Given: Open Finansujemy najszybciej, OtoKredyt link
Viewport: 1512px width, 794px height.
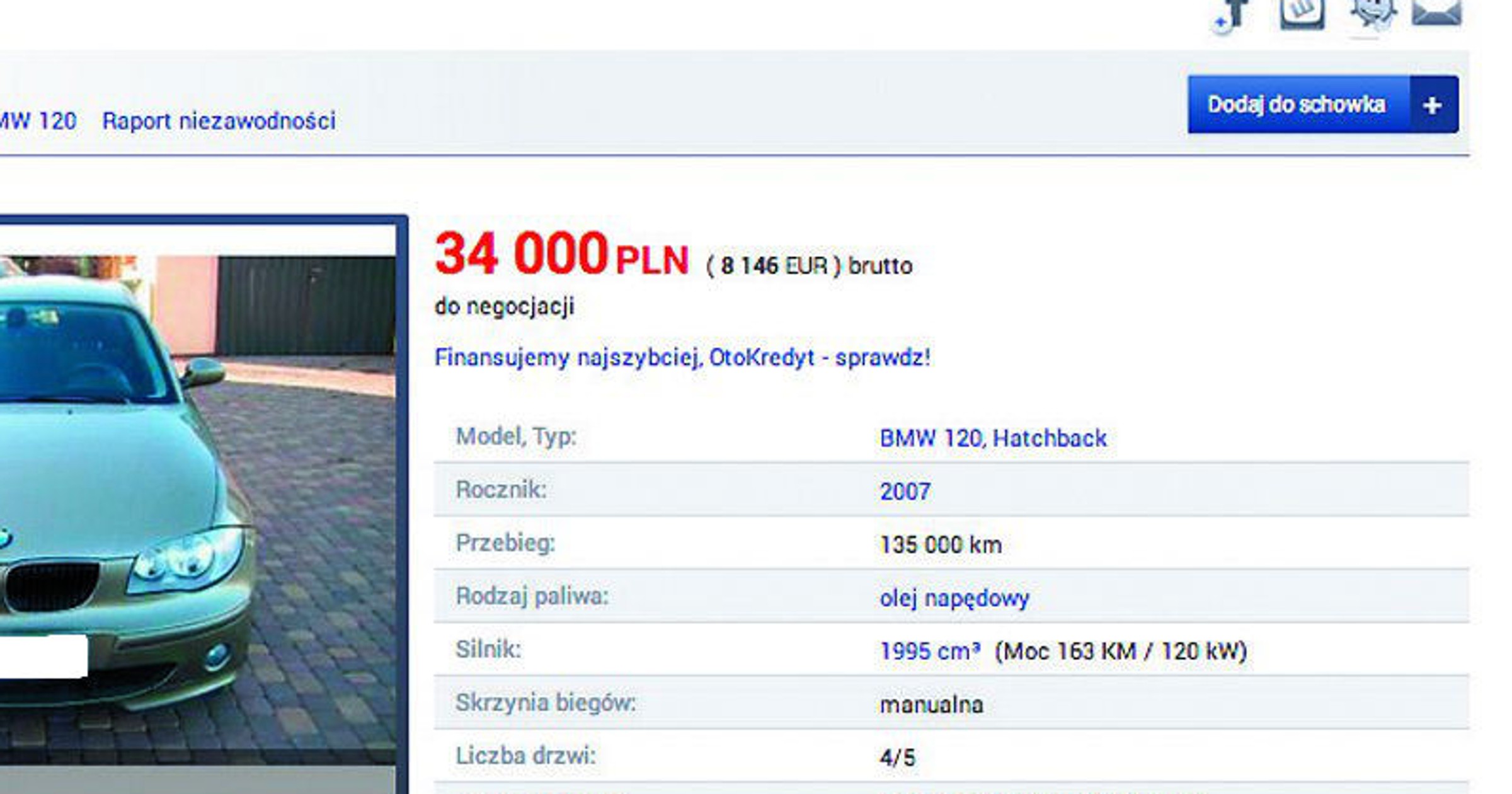Looking at the screenshot, I should pos(682,357).
